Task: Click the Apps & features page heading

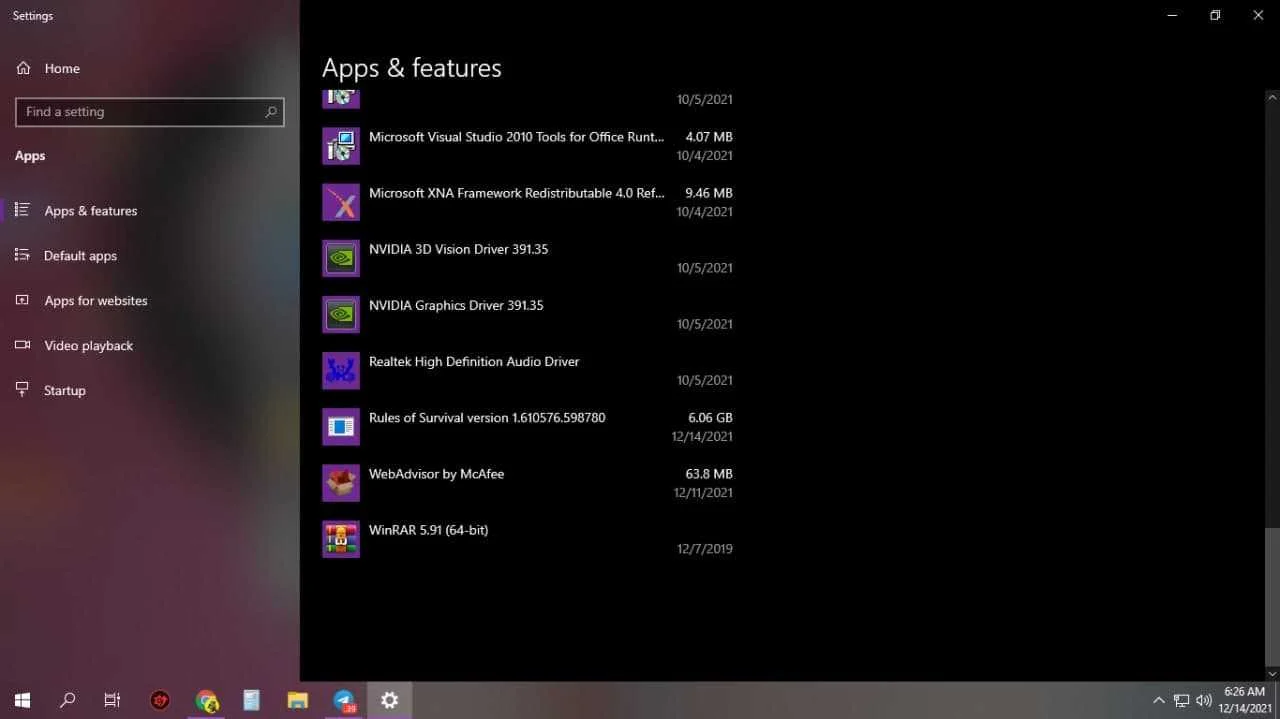Action: tap(412, 68)
